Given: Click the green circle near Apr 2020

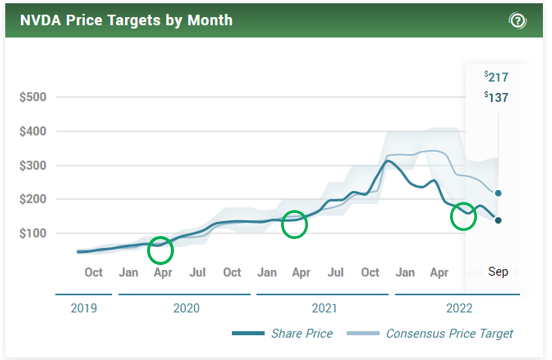Looking at the screenshot, I should (161, 250).
